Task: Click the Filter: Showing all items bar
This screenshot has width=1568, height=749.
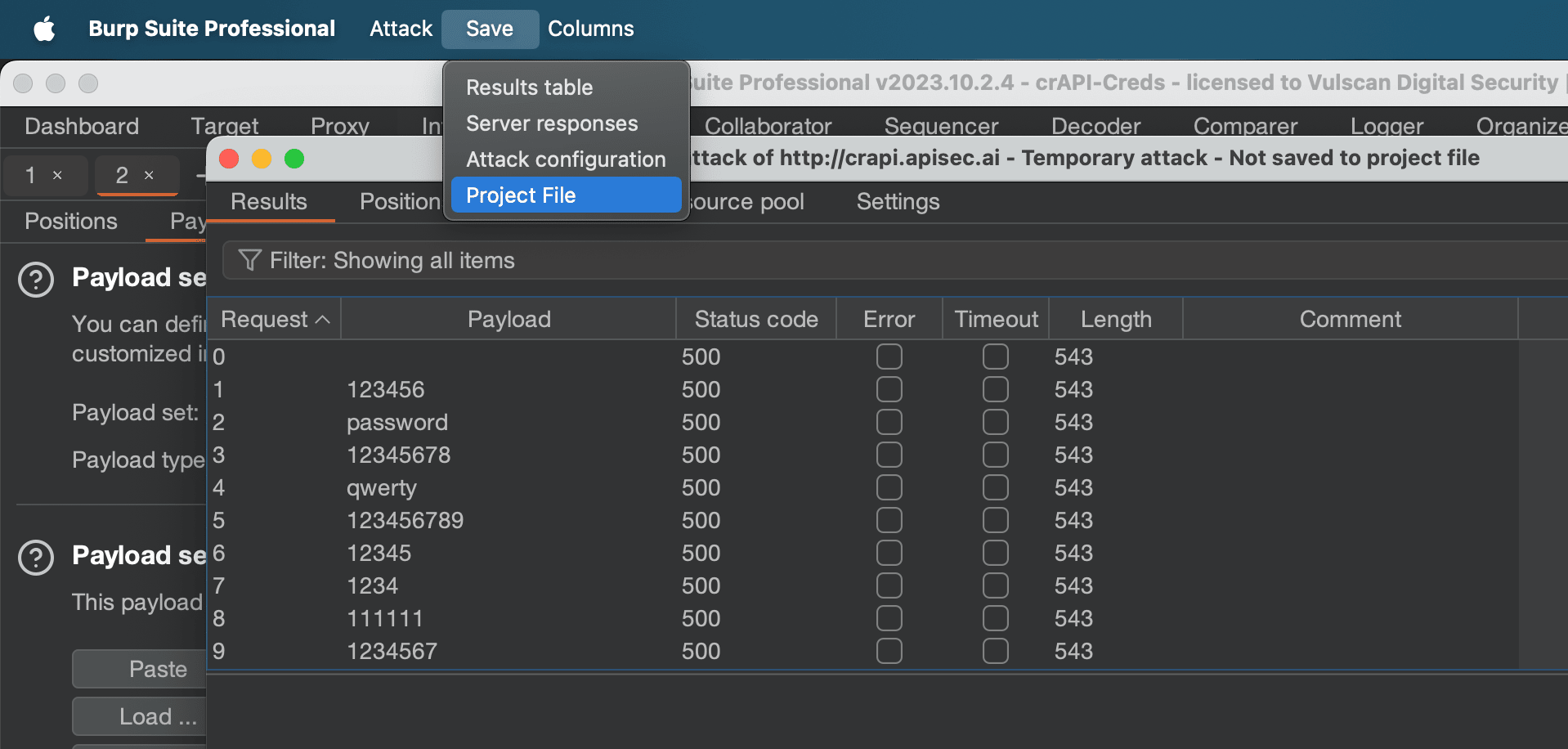Action: (894, 261)
